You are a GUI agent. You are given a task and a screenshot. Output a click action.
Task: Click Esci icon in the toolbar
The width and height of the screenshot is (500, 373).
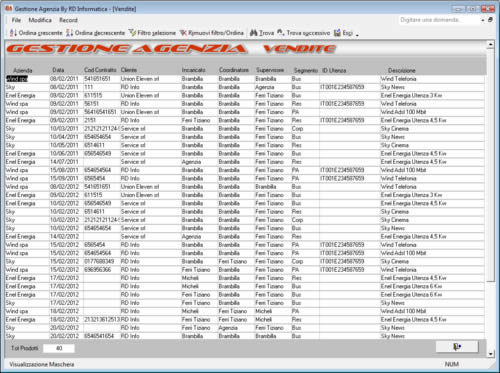click(x=337, y=33)
